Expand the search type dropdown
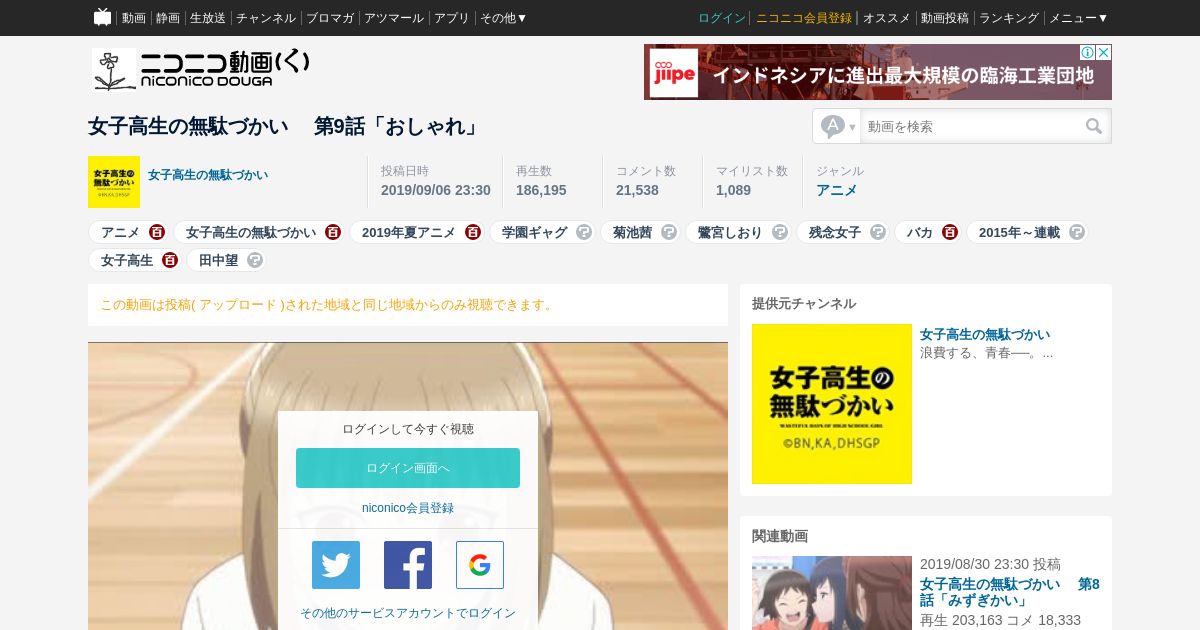1200x630 pixels. [x=838, y=126]
